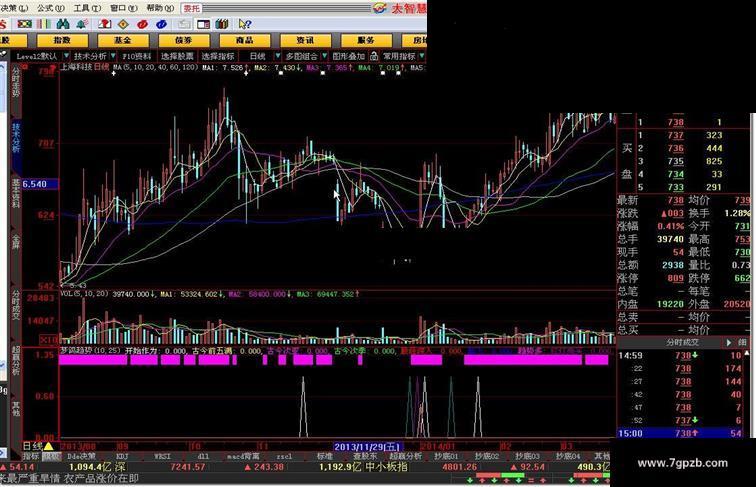
Task: Open the 窗口 menu
Action: tap(123, 8)
